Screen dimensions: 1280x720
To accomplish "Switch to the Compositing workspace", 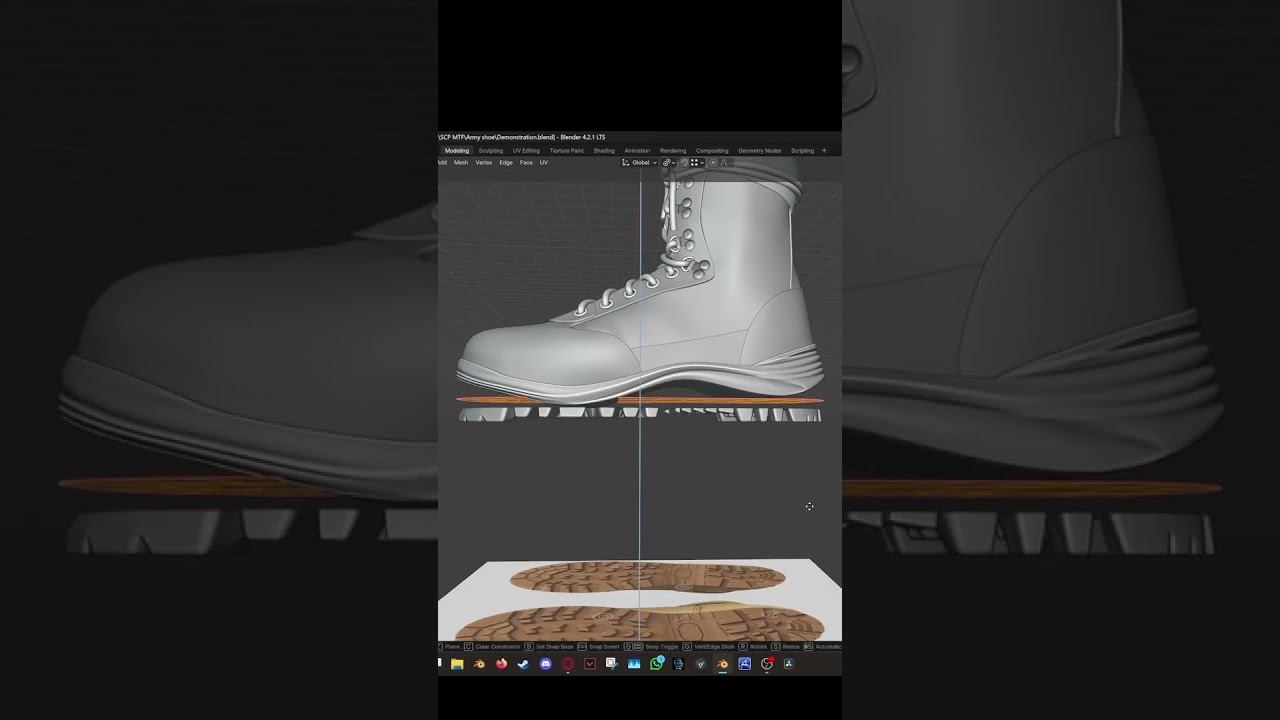I will click(712, 151).
